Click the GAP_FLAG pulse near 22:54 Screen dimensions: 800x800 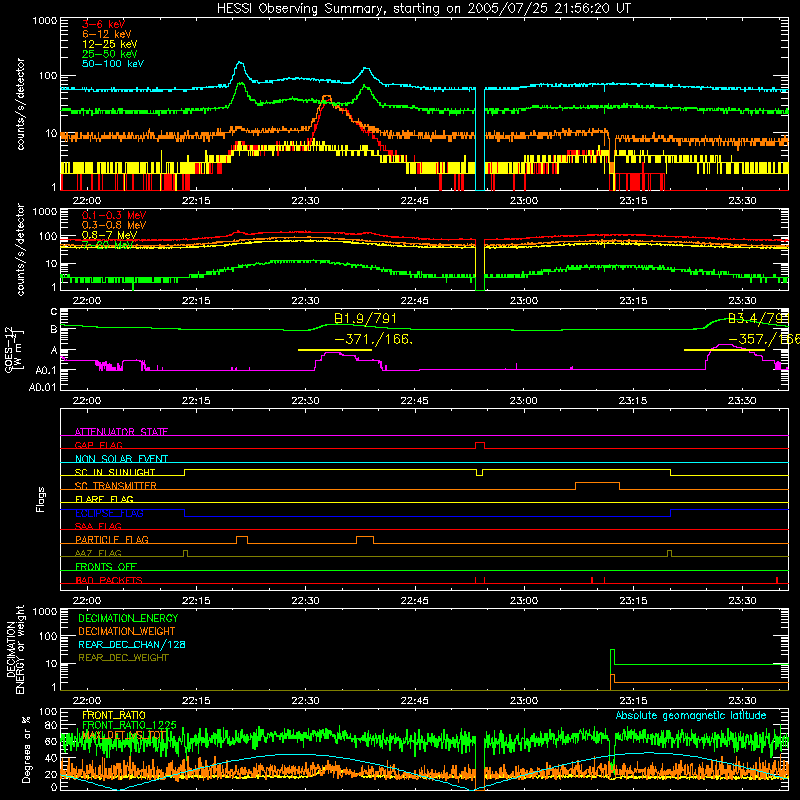click(480, 445)
